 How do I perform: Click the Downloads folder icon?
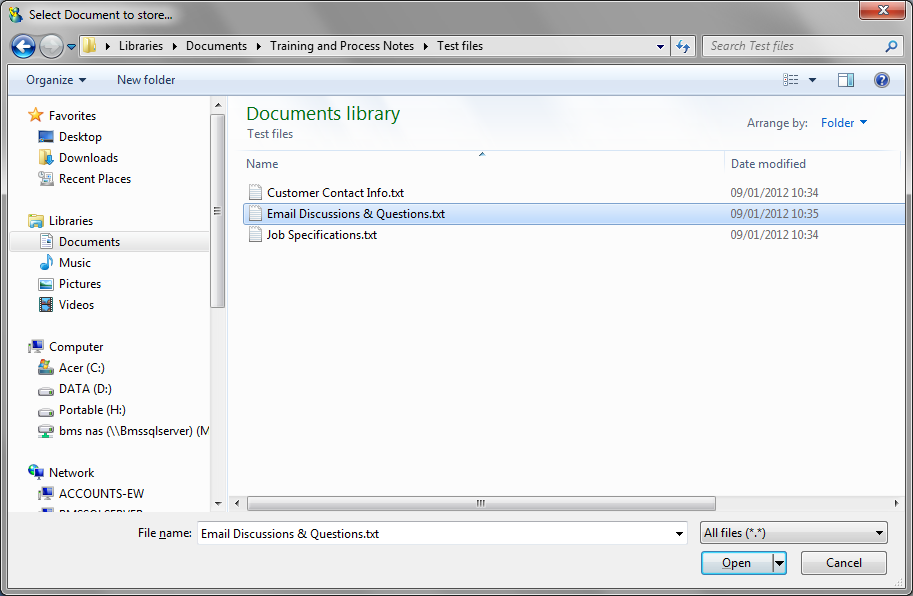click(46, 157)
